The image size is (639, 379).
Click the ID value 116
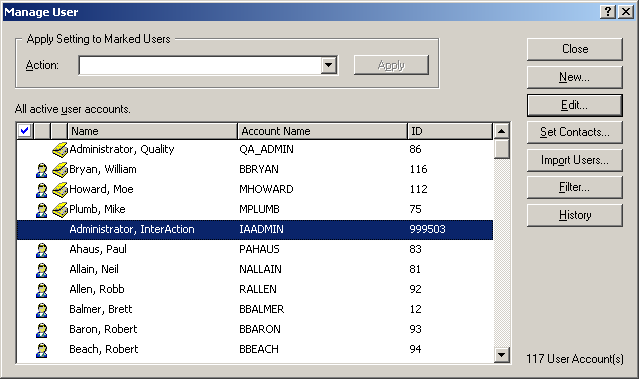click(x=419, y=170)
